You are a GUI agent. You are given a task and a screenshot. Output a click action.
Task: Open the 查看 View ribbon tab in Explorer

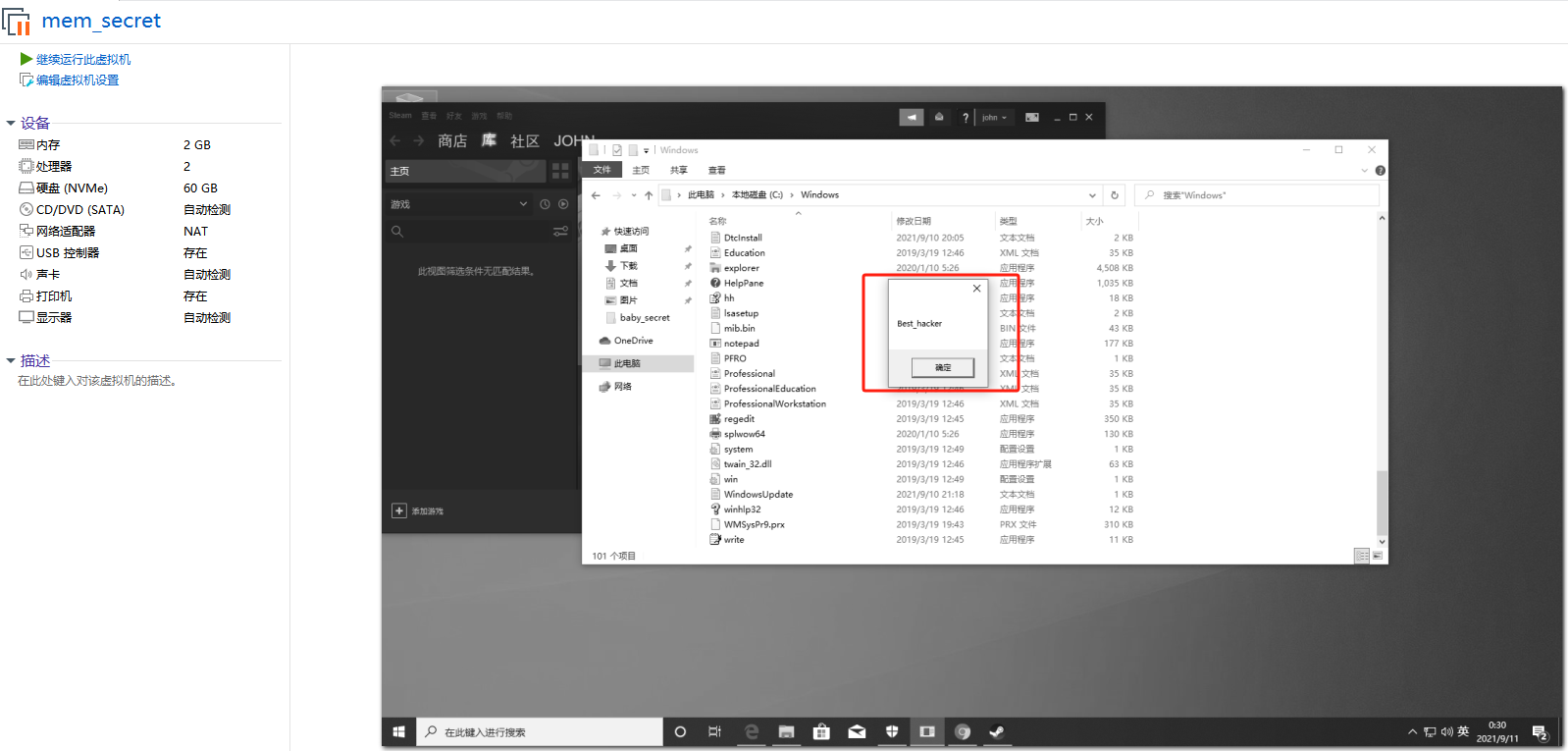click(x=717, y=170)
